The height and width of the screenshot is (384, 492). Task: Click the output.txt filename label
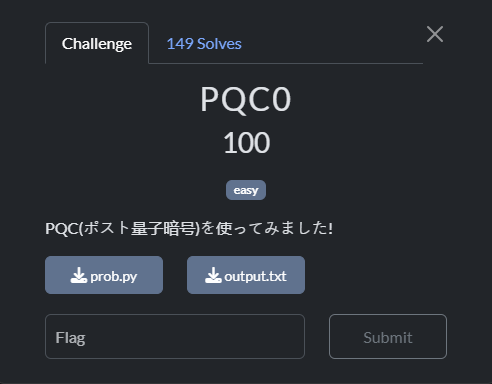click(x=256, y=276)
